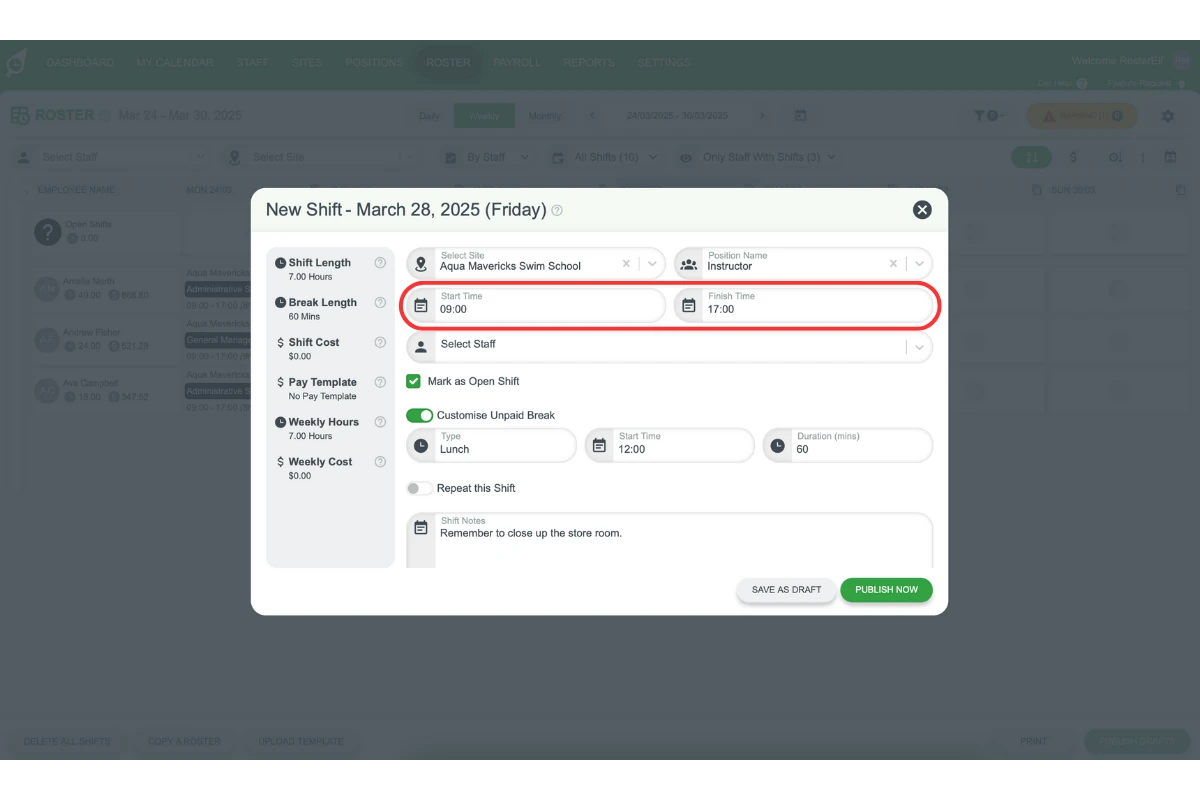
Task: Go to next week arrow in roster
Action: tap(762, 116)
